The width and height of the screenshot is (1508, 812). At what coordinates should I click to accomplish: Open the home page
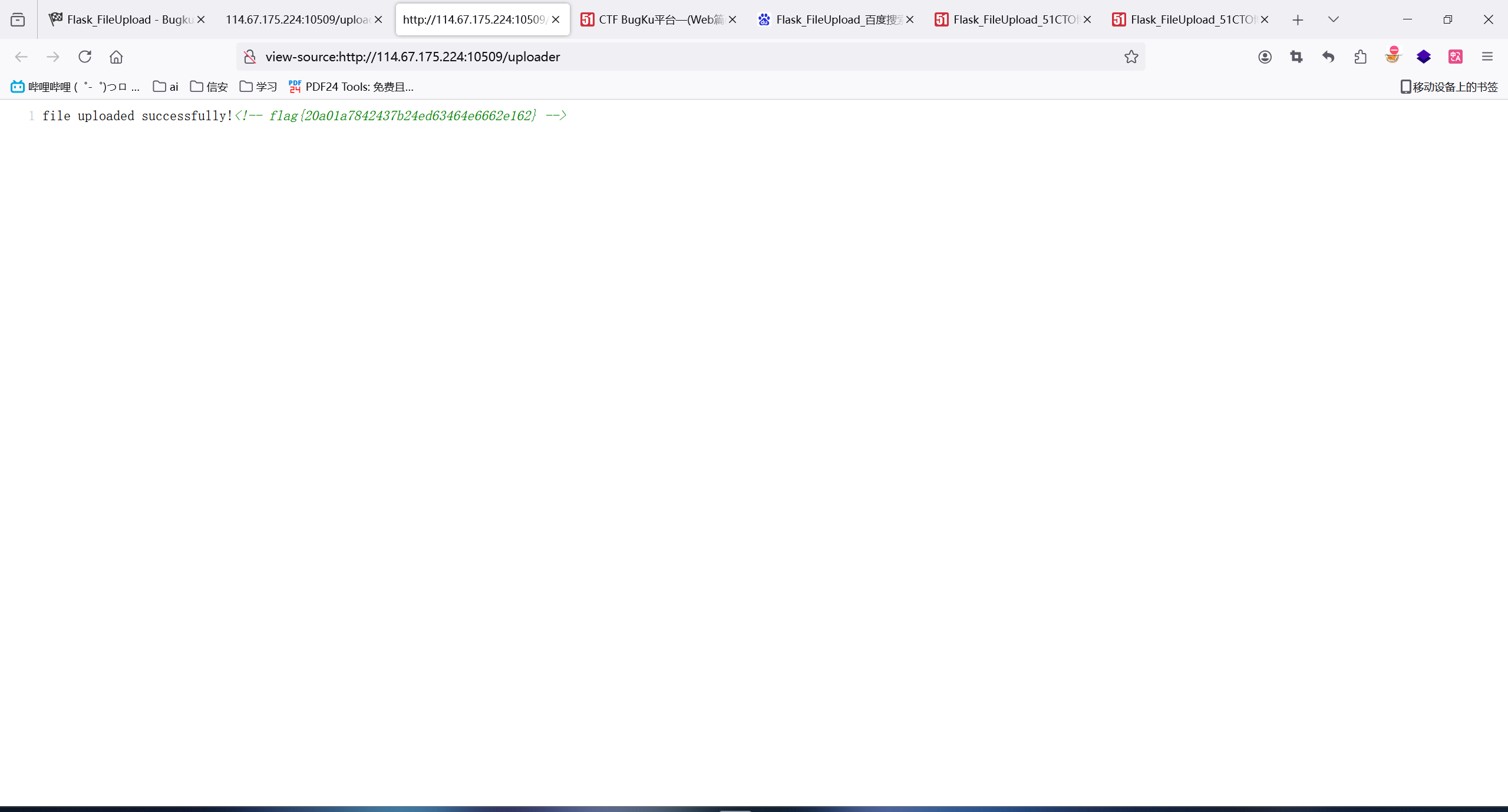tap(116, 57)
